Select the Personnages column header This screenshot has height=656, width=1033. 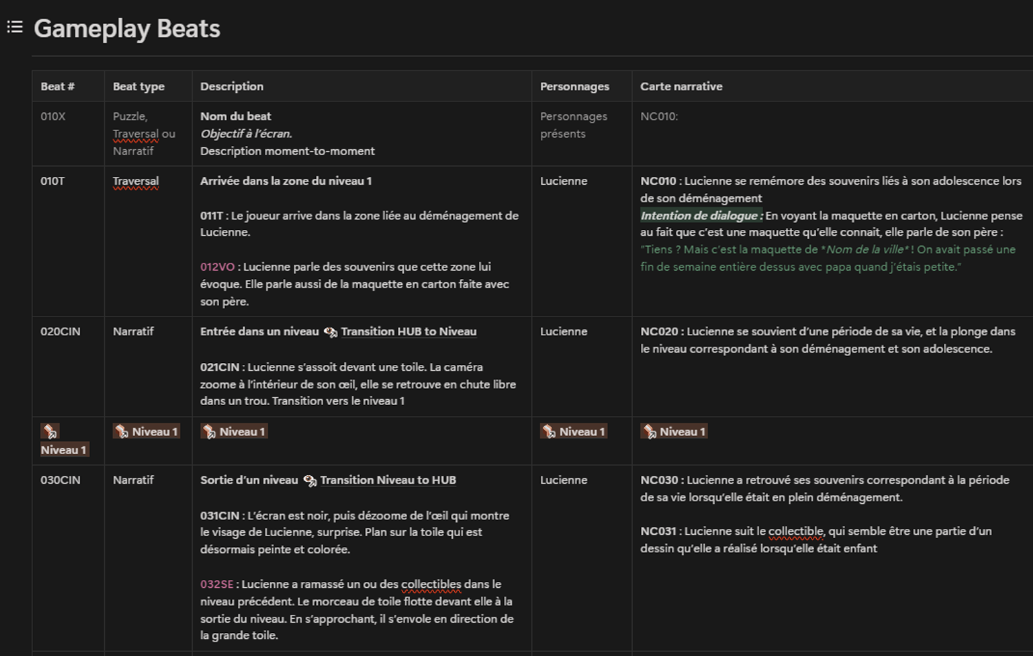click(574, 87)
